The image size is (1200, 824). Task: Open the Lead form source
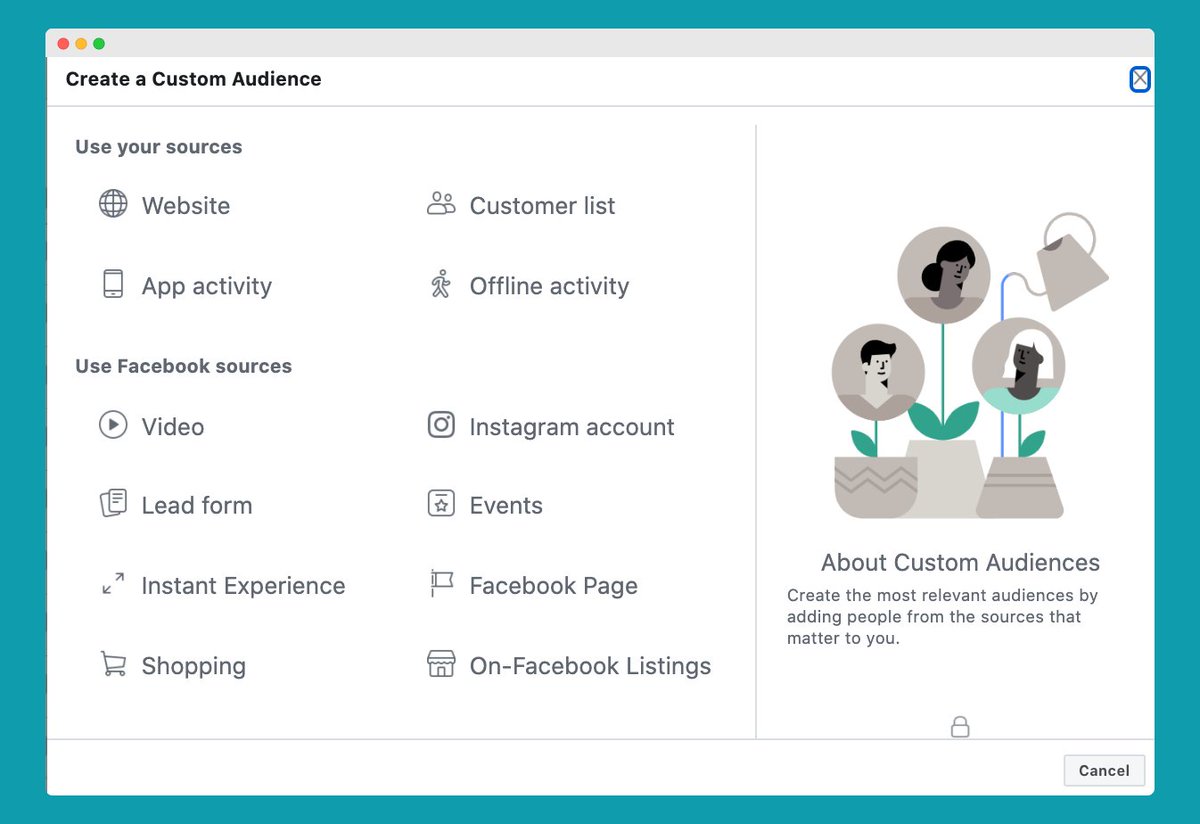pyautogui.click(x=197, y=506)
